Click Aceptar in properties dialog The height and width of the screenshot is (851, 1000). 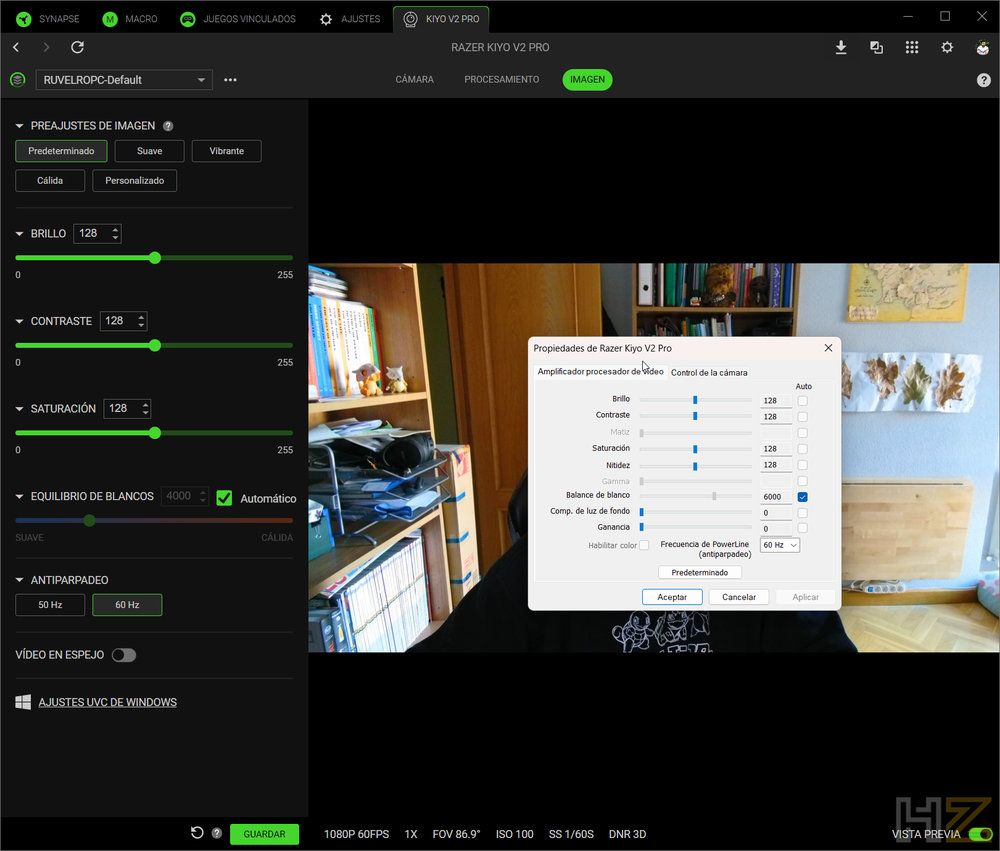tap(672, 597)
